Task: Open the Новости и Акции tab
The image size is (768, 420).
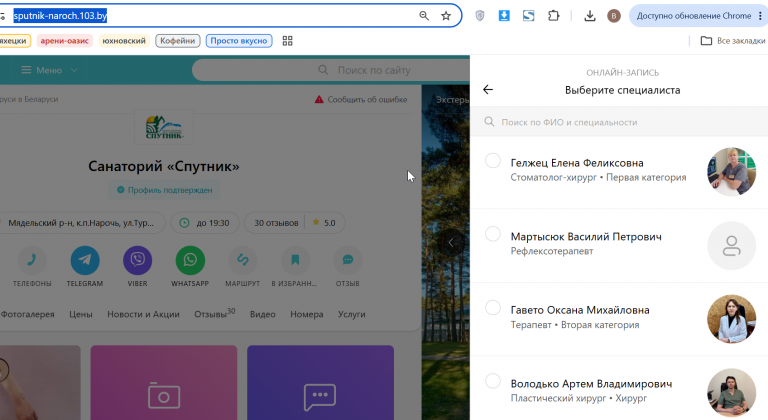Action: coord(144,314)
